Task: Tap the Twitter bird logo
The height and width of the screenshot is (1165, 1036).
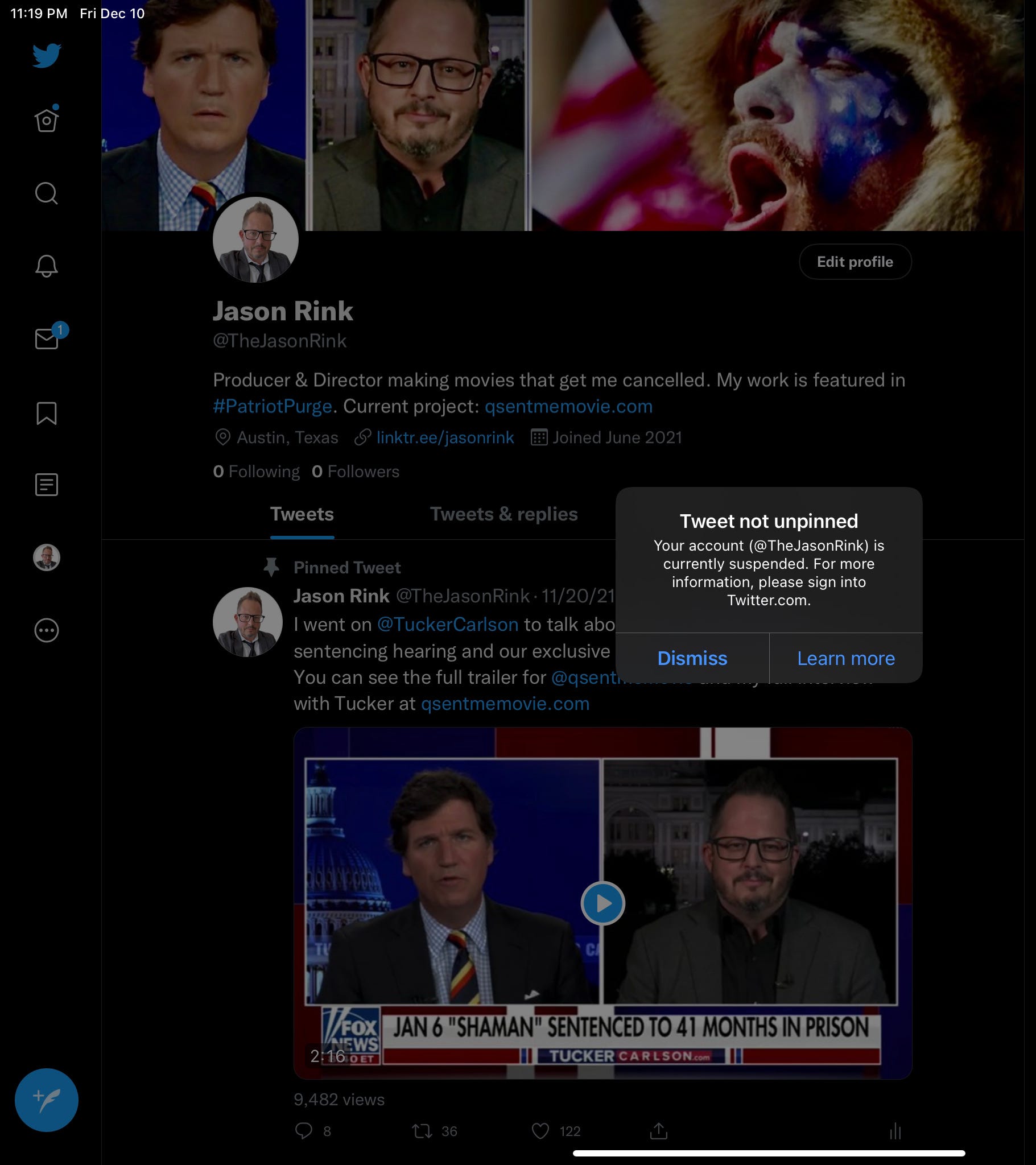Action: (x=47, y=55)
